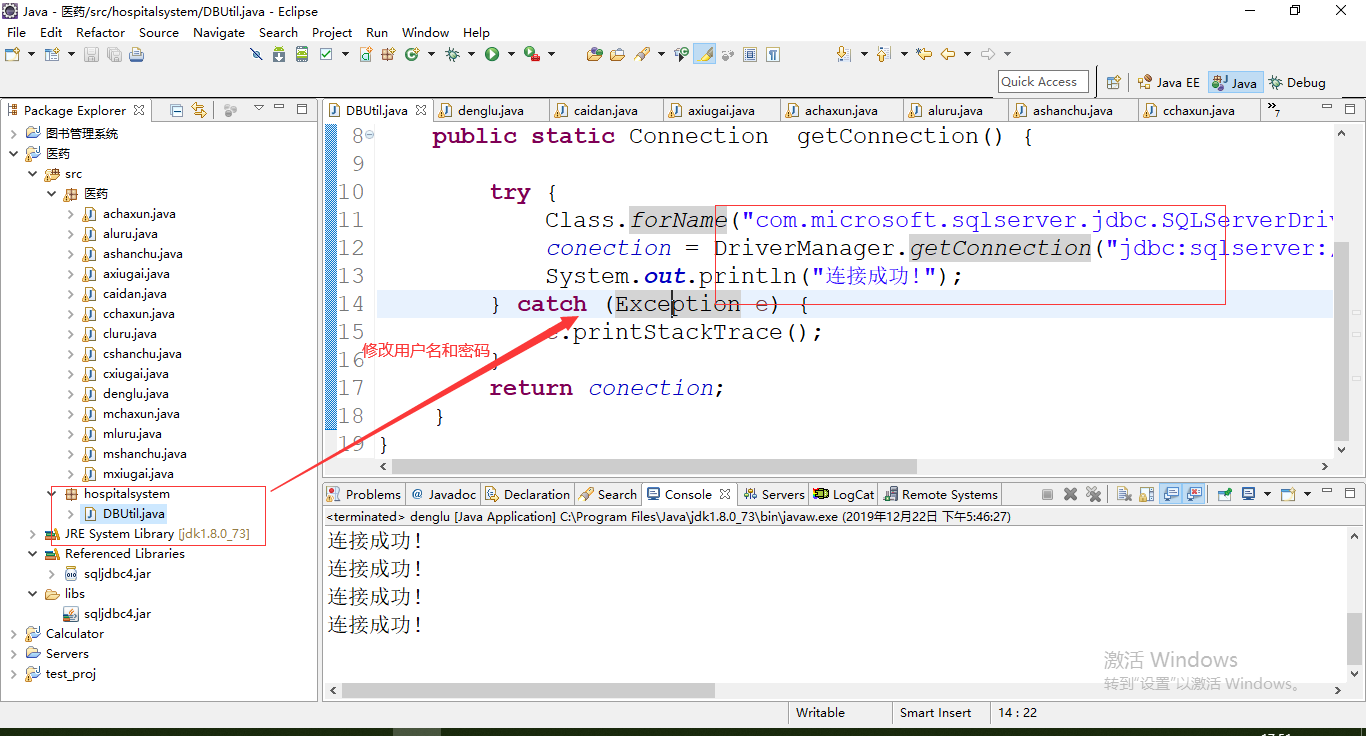
Task: Click the Quick Access search field
Action: click(x=1045, y=82)
